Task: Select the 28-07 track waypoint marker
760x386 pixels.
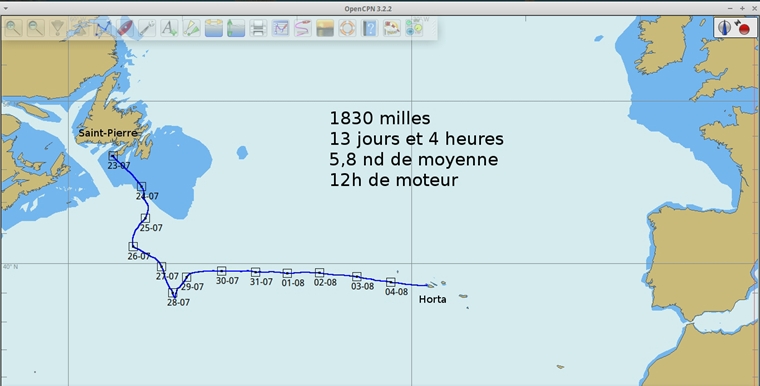Action: point(173,293)
